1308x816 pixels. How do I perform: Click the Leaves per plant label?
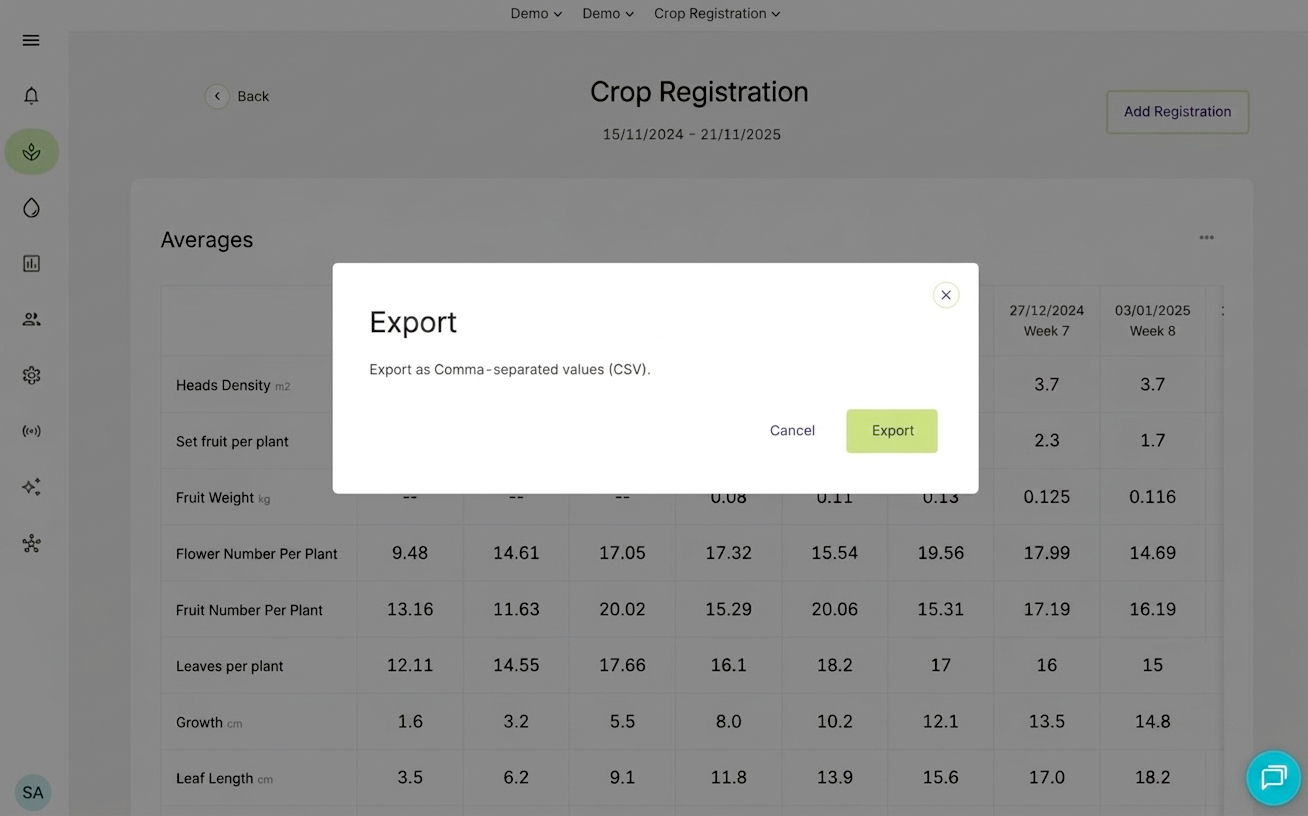pos(230,666)
